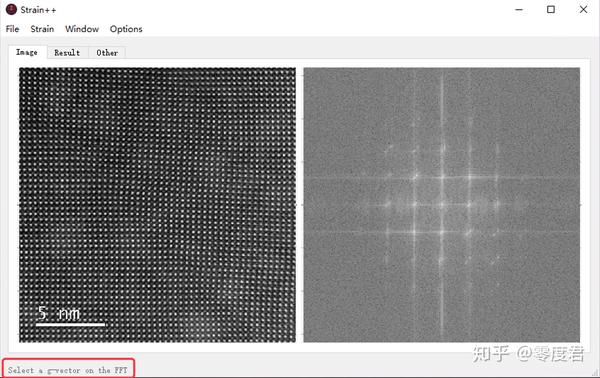Viewport: 600px width, 378px height.
Task: Click the status message 'Select a g-vector on the FFT'
Action: [67, 370]
